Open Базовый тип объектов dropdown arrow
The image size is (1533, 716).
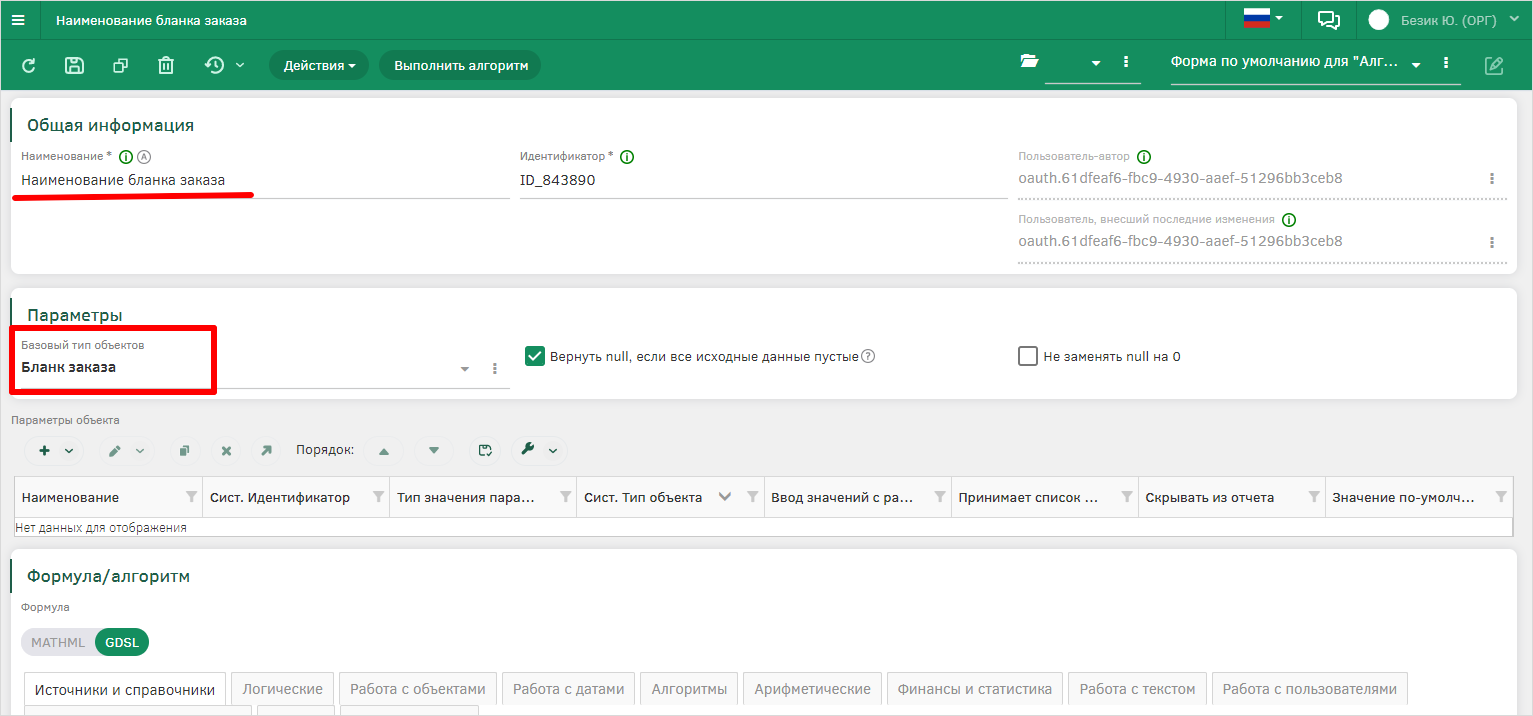click(x=465, y=369)
